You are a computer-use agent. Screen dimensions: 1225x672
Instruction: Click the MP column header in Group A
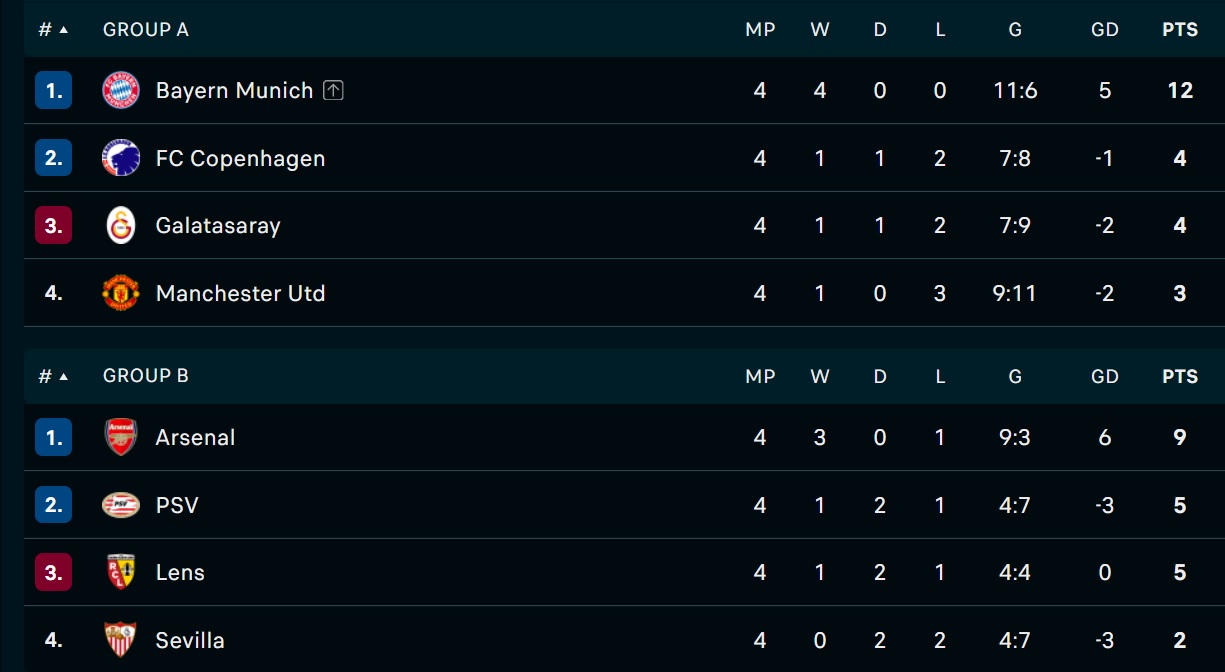760,30
